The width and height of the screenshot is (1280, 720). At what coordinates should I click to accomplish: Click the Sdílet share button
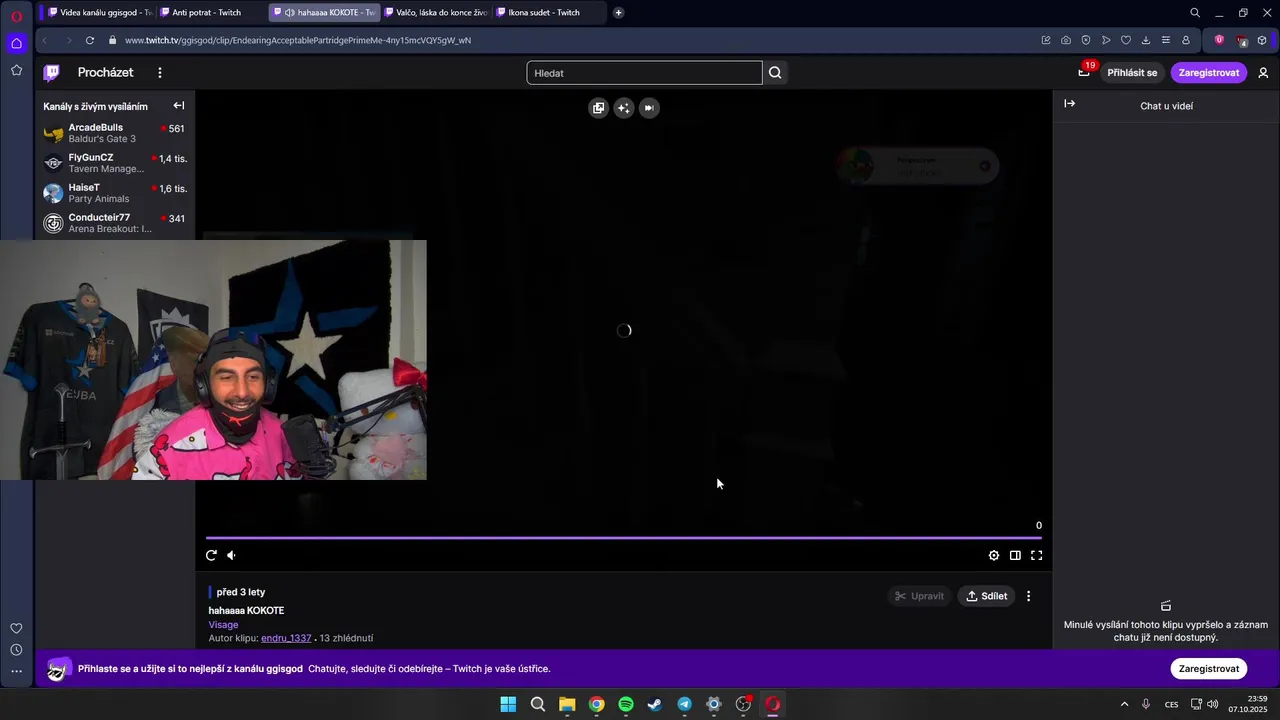(x=986, y=596)
